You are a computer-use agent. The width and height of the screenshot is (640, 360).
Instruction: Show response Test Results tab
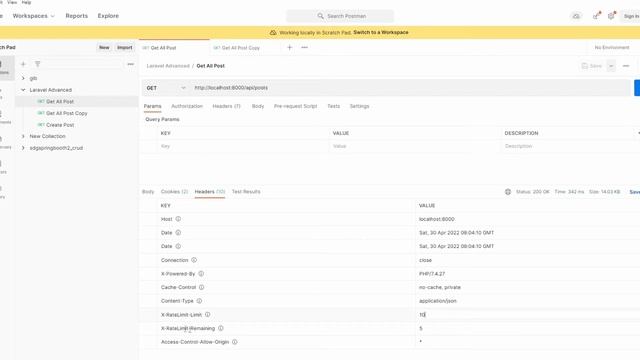[x=246, y=191]
